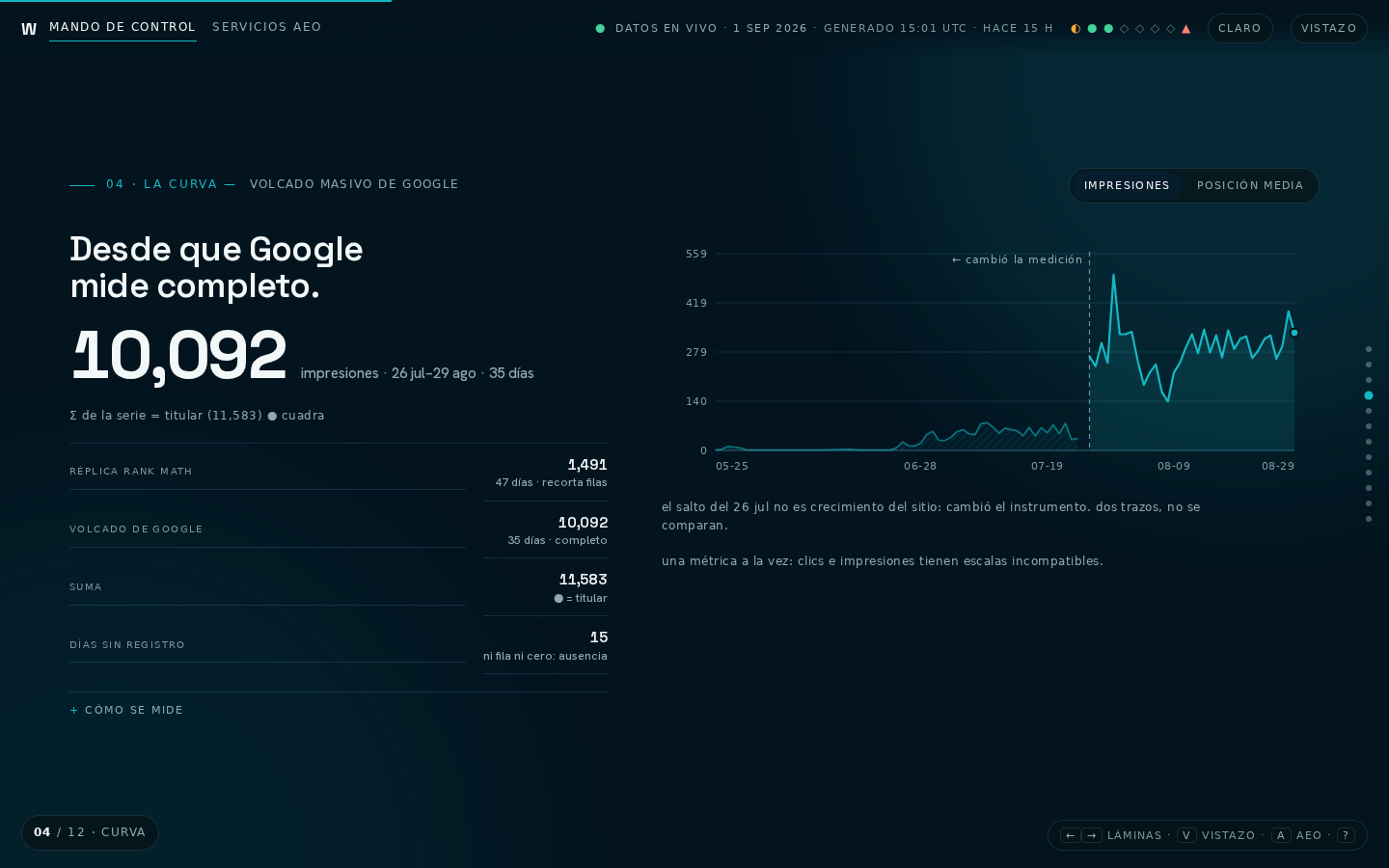
Task: Open the Servicios AEO tab
Action: [267, 27]
